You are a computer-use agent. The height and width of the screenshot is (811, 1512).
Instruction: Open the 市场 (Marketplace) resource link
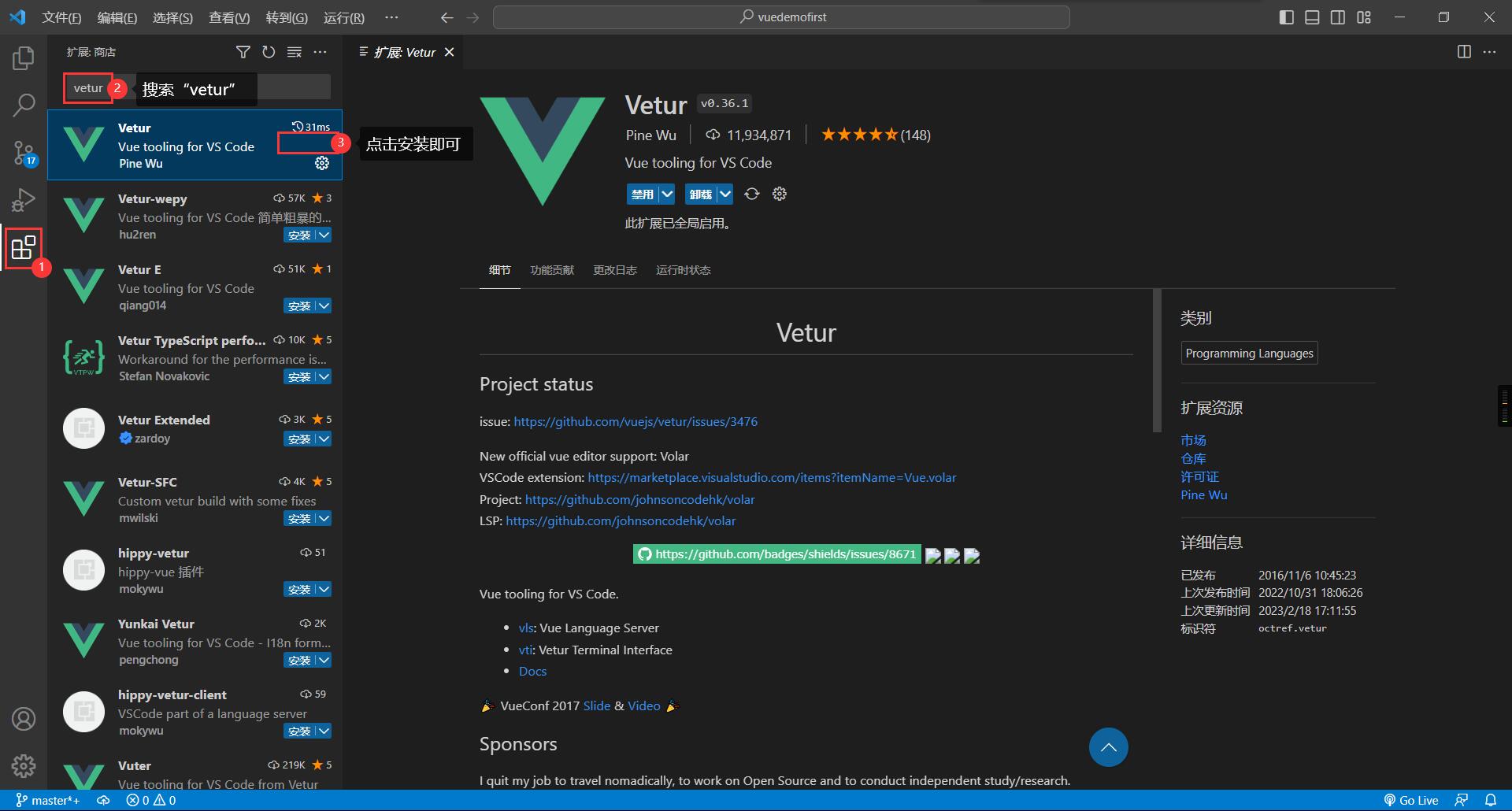[1193, 440]
